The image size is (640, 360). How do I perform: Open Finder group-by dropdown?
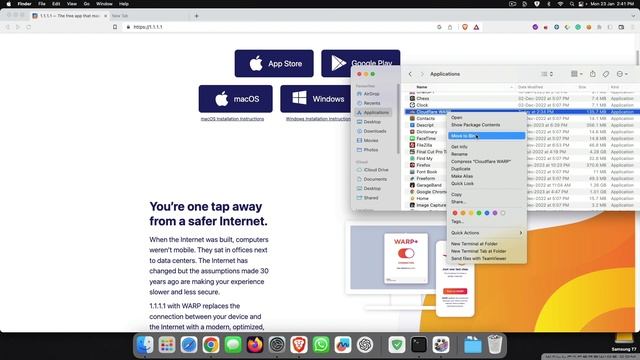(577, 74)
